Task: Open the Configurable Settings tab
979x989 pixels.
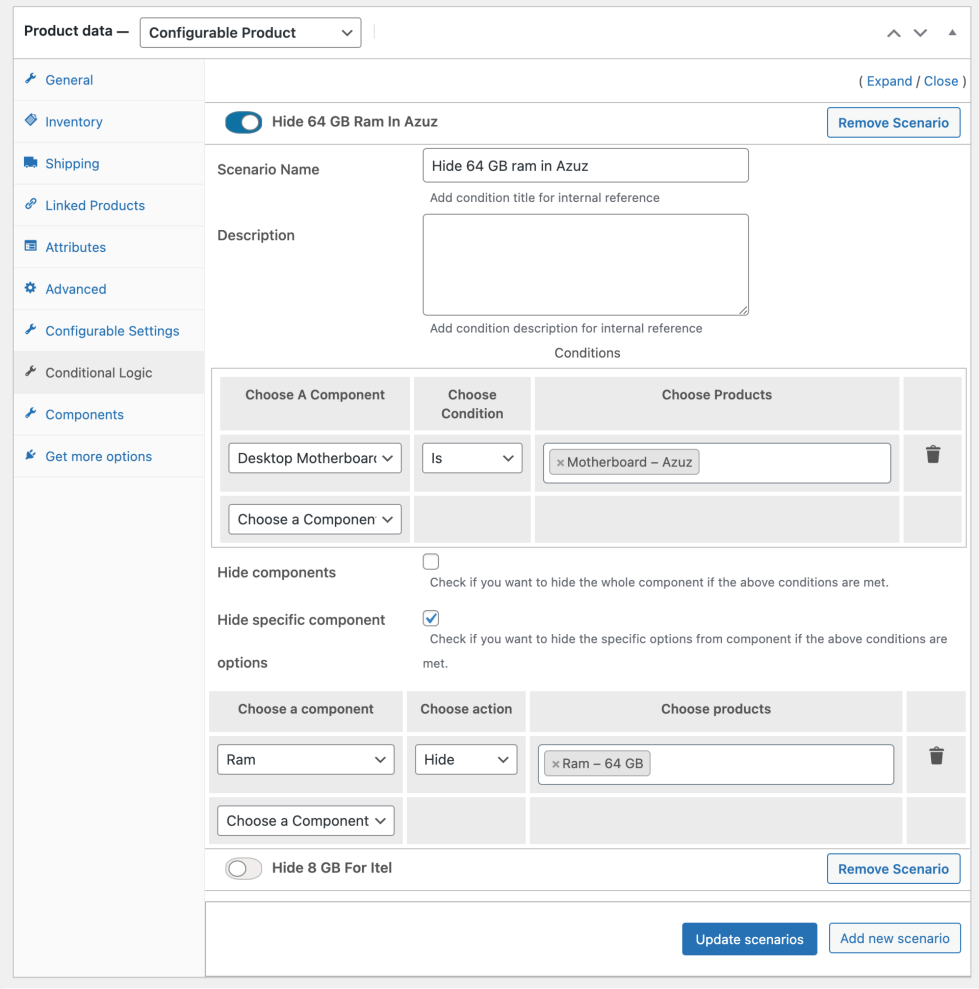Action: click(112, 331)
